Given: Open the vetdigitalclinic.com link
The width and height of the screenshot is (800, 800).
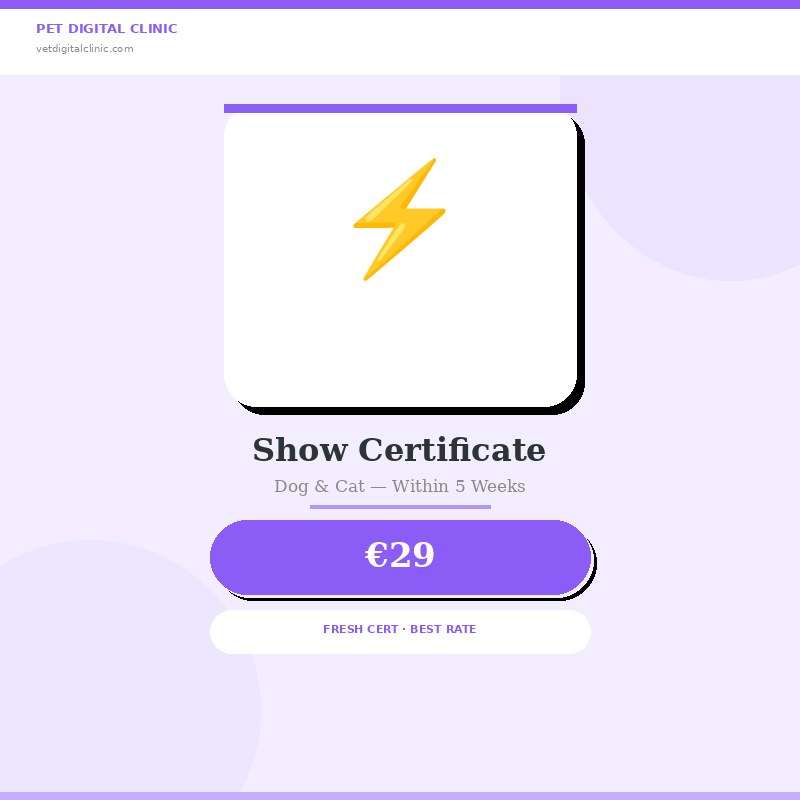Looking at the screenshot, I should [85, 49].
